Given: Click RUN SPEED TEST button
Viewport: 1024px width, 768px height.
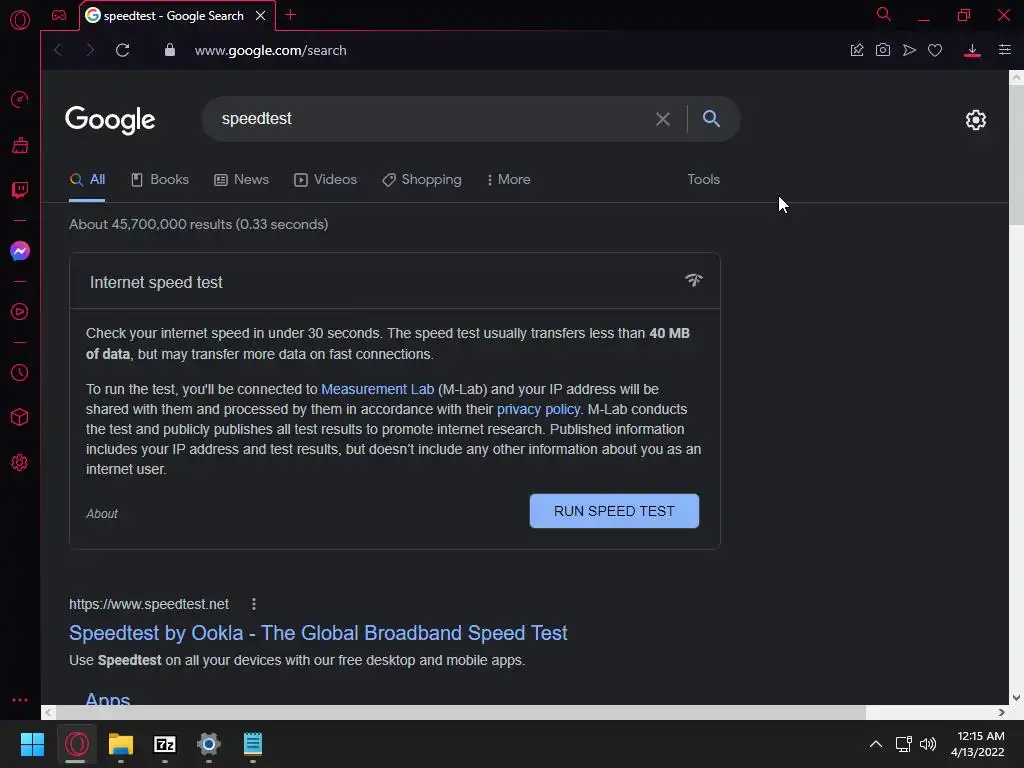Looking at the screenshot, I should pyautogui.click(x=614, y=511).
